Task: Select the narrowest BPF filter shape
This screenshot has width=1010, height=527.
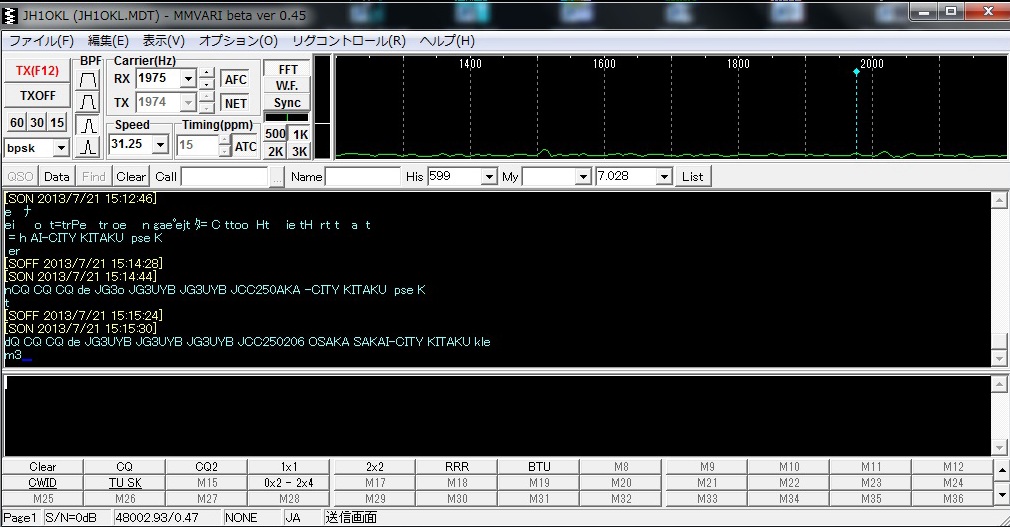Action: (90, 147)
